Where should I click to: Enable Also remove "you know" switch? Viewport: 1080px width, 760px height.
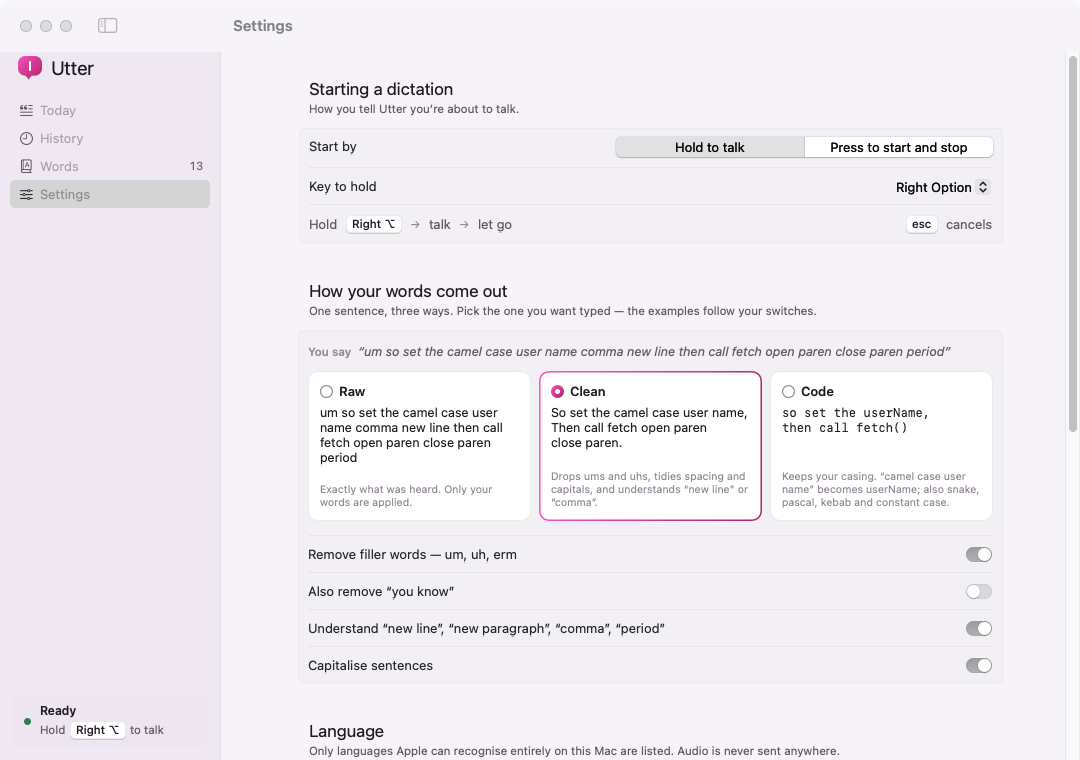point(978,591)
